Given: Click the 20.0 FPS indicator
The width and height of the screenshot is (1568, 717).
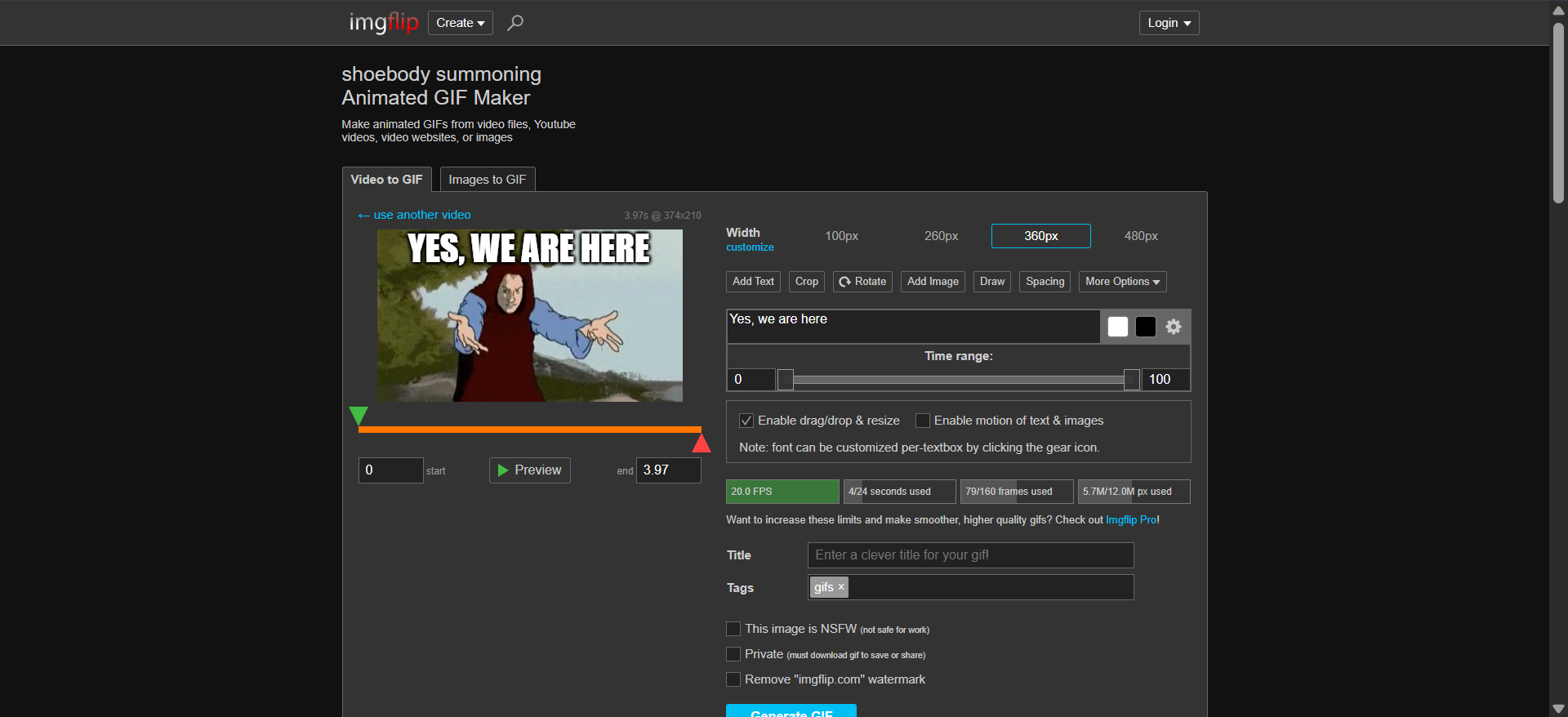Looking at the screenshot, I should [x=782, y=492].
